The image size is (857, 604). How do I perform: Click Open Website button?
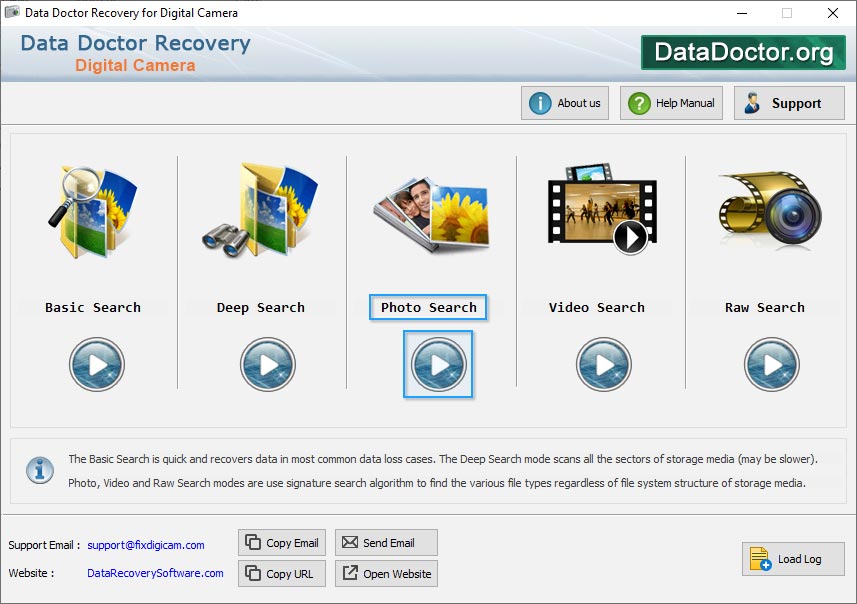click(x=386, y=573)
